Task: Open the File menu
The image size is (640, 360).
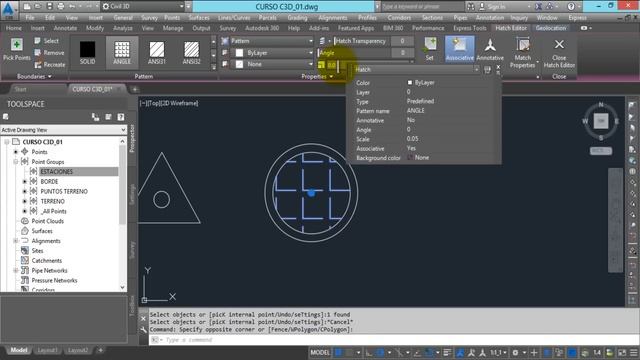Action: pyautogui.click(x=30, y=18)
